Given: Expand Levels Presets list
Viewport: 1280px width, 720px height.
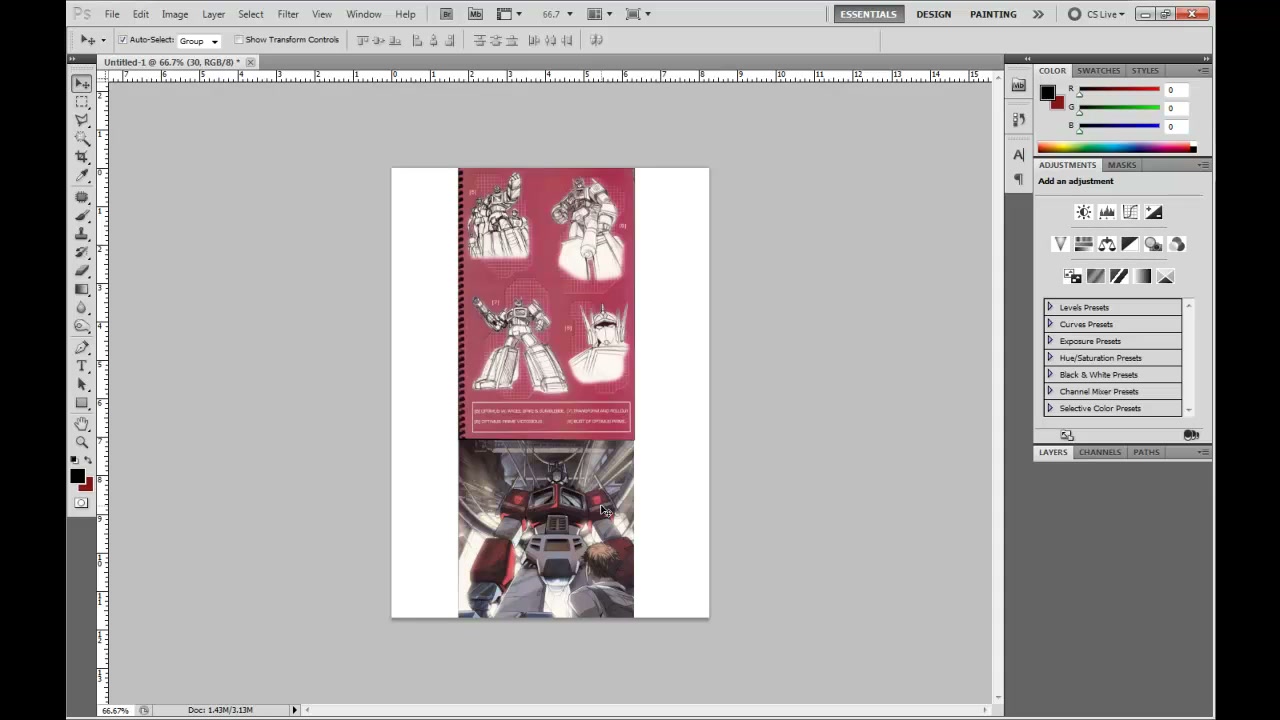Looking at the screenshot, I should [1050, 307].
